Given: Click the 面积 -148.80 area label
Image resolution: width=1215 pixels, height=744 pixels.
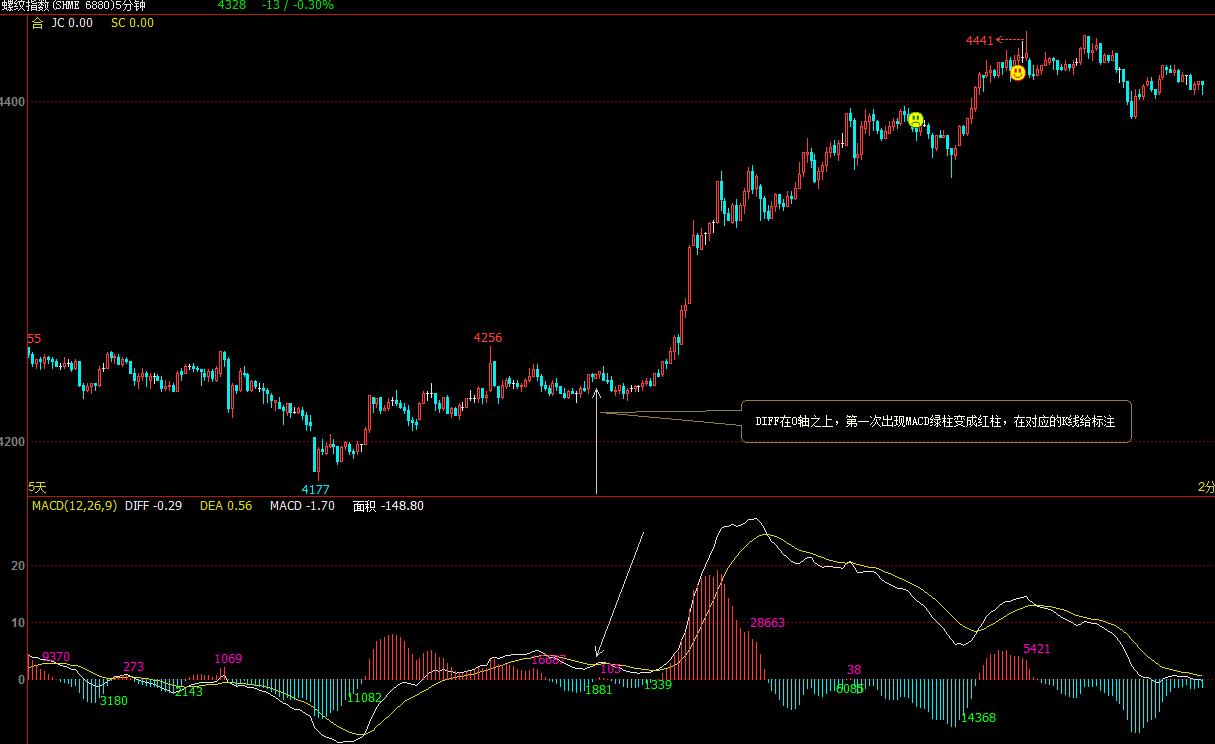Looking at the screenshot, I should coord(388,506).
